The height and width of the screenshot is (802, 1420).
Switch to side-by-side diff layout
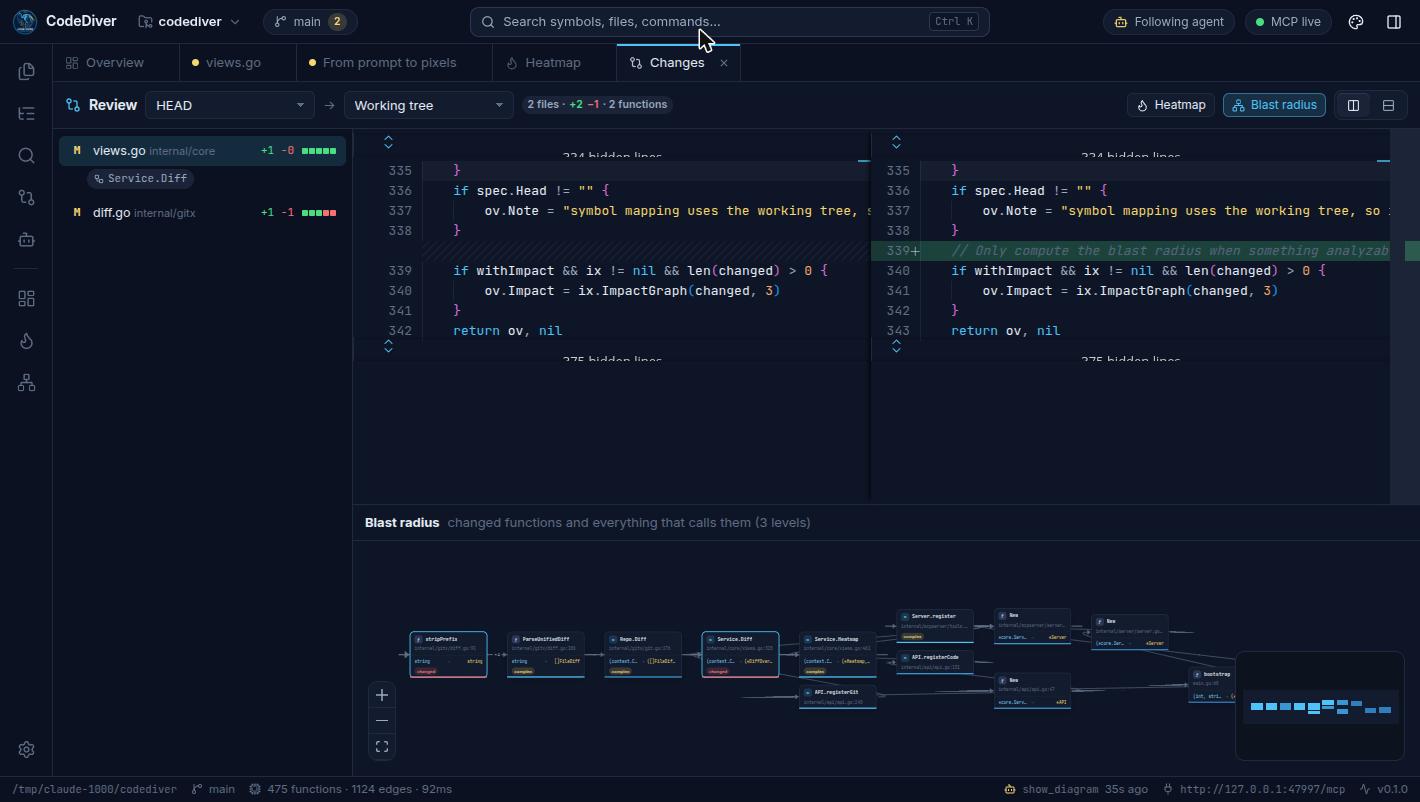(1354, 105)
